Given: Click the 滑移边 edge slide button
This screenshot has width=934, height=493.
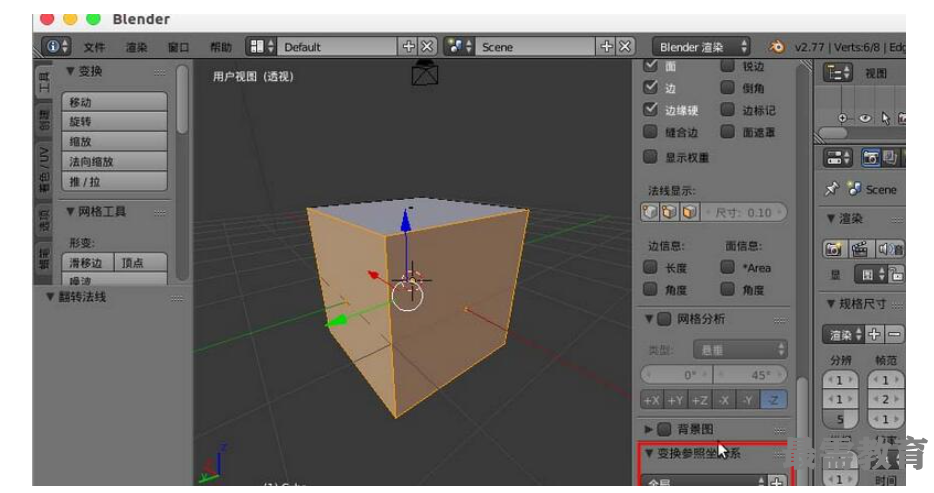Looking at the screenshot, I should [88, 263].
